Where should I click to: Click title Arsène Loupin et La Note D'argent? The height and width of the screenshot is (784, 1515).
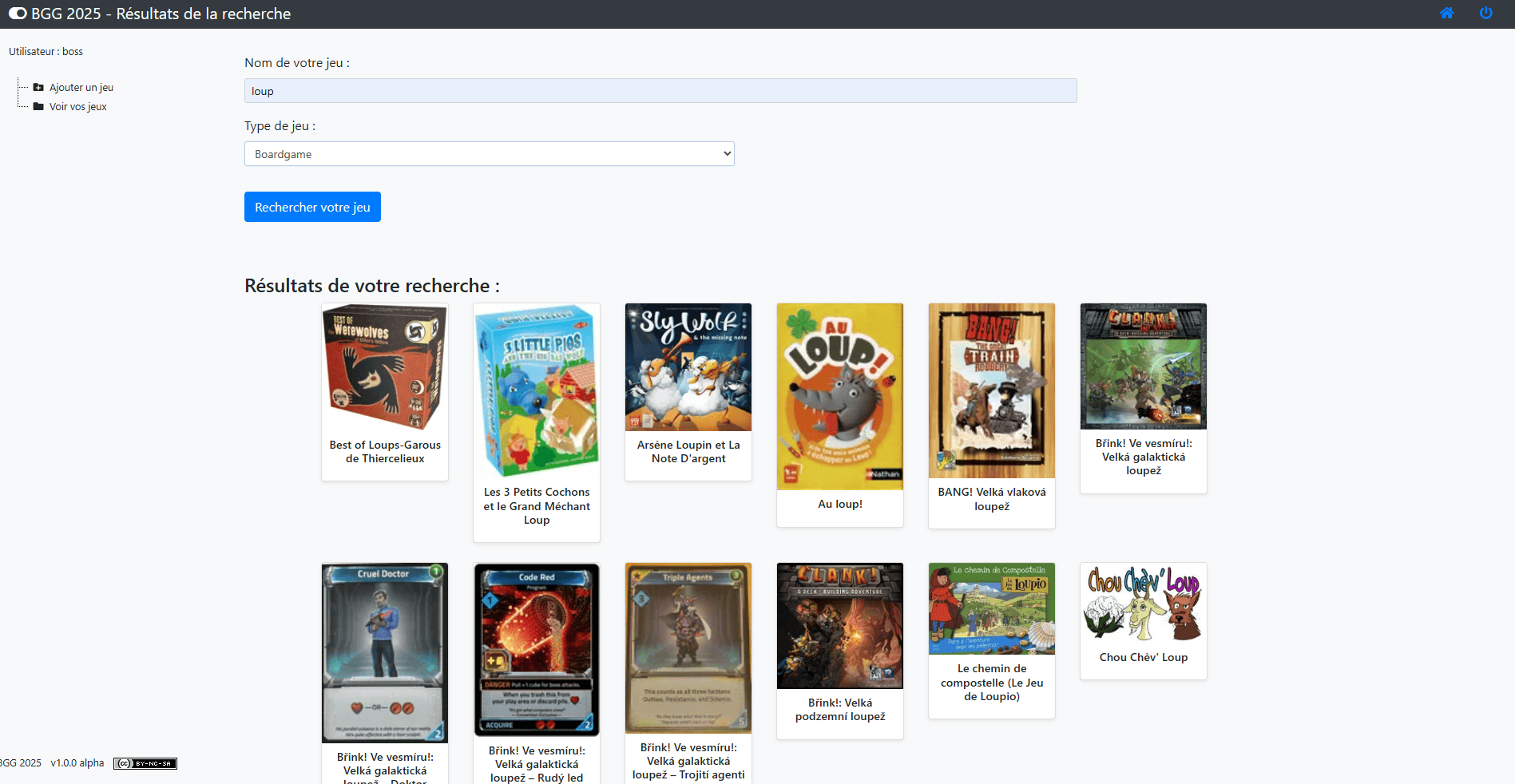coord(688,452)
